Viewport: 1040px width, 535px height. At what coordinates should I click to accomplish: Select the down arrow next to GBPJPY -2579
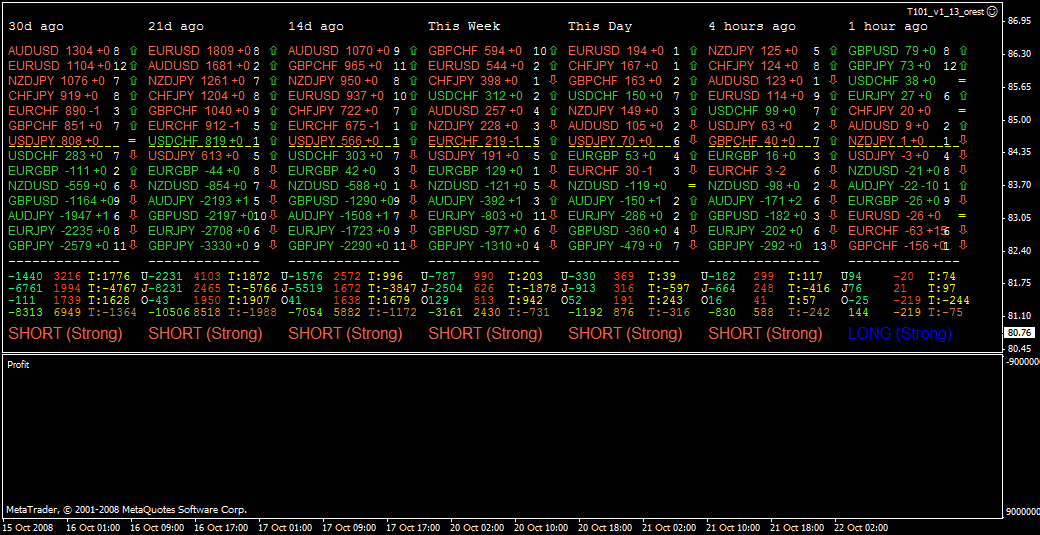click(x=132, y=246)
